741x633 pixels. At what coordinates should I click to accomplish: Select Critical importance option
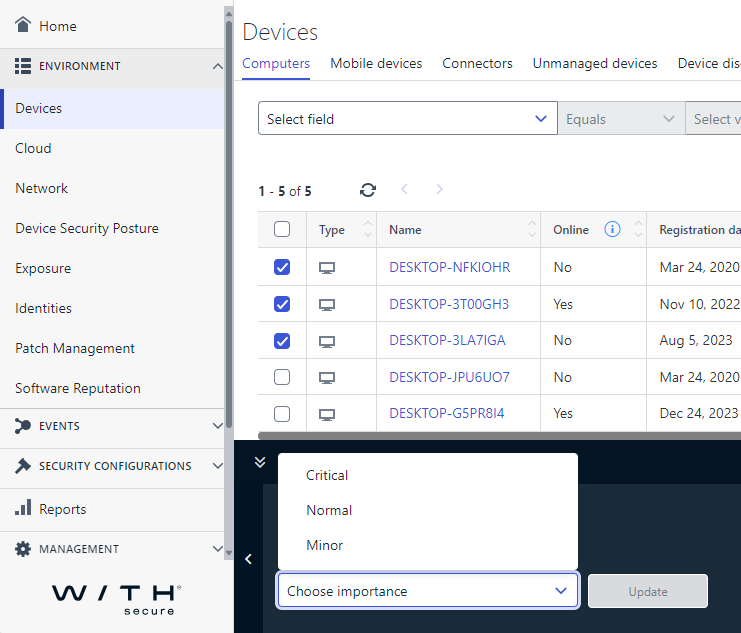[x=428, y=475]
